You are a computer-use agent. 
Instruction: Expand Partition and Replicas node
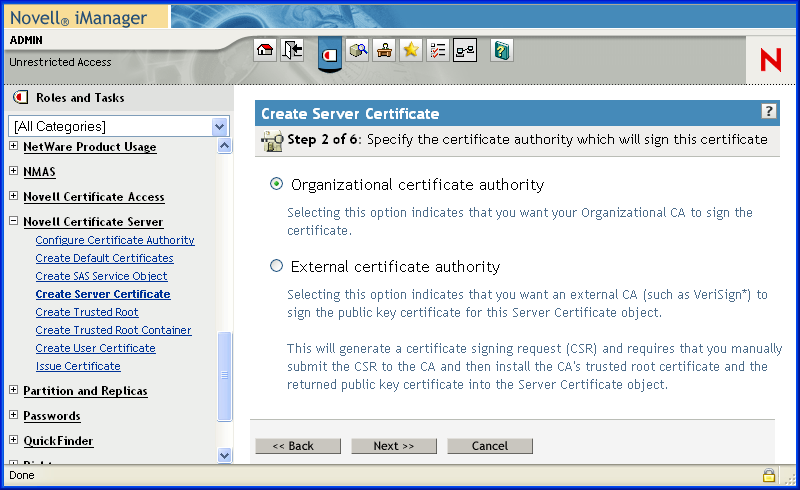point(14,389)
